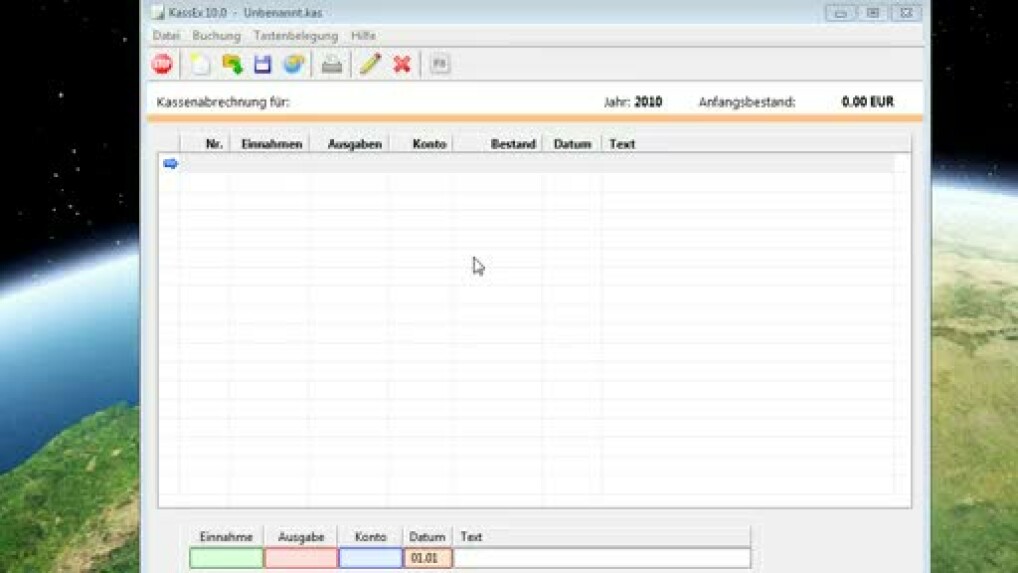1018x573 pixels.
Task: Click the blue Konto input field
Action: pyautogui.click(x=370, y=558)
